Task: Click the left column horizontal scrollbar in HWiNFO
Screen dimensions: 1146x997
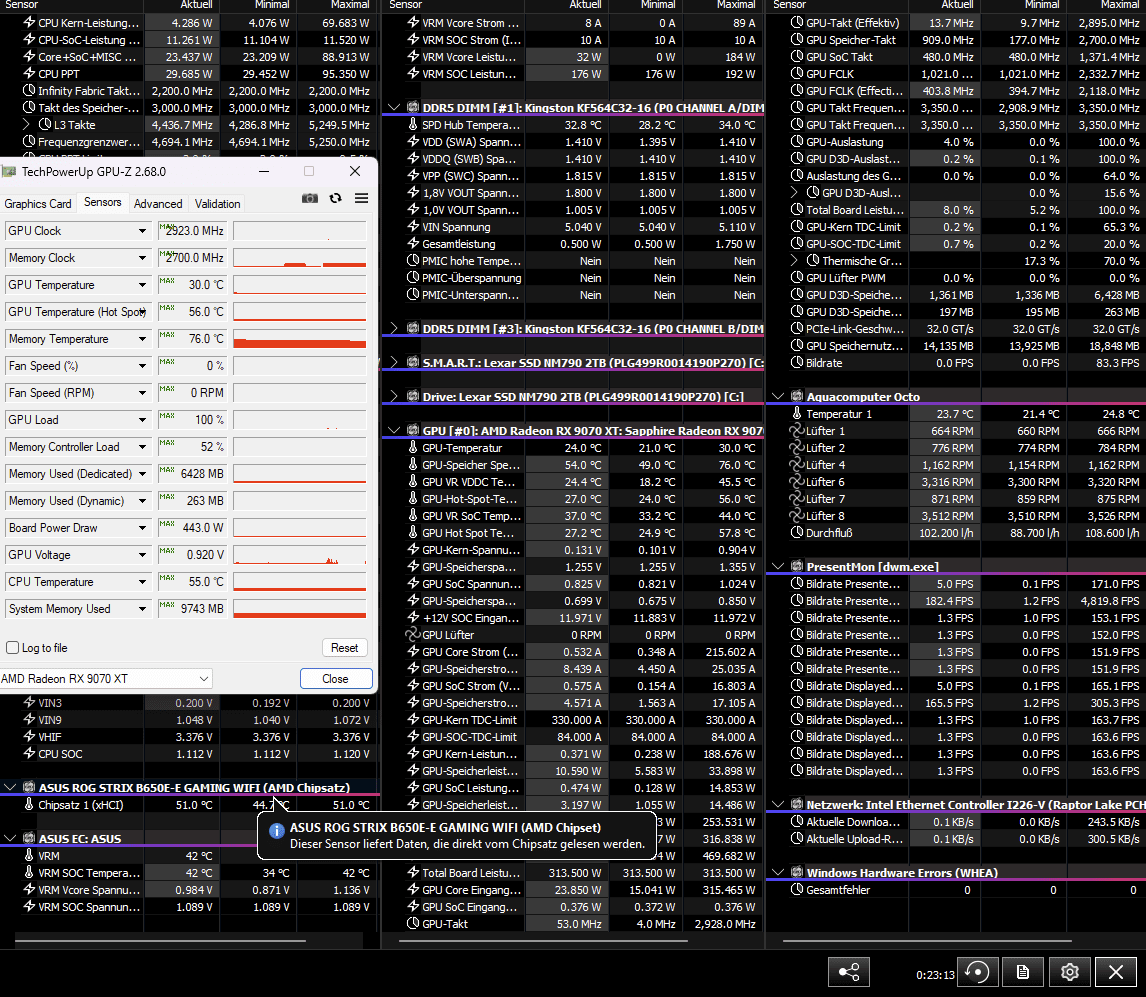Action: 160,941
